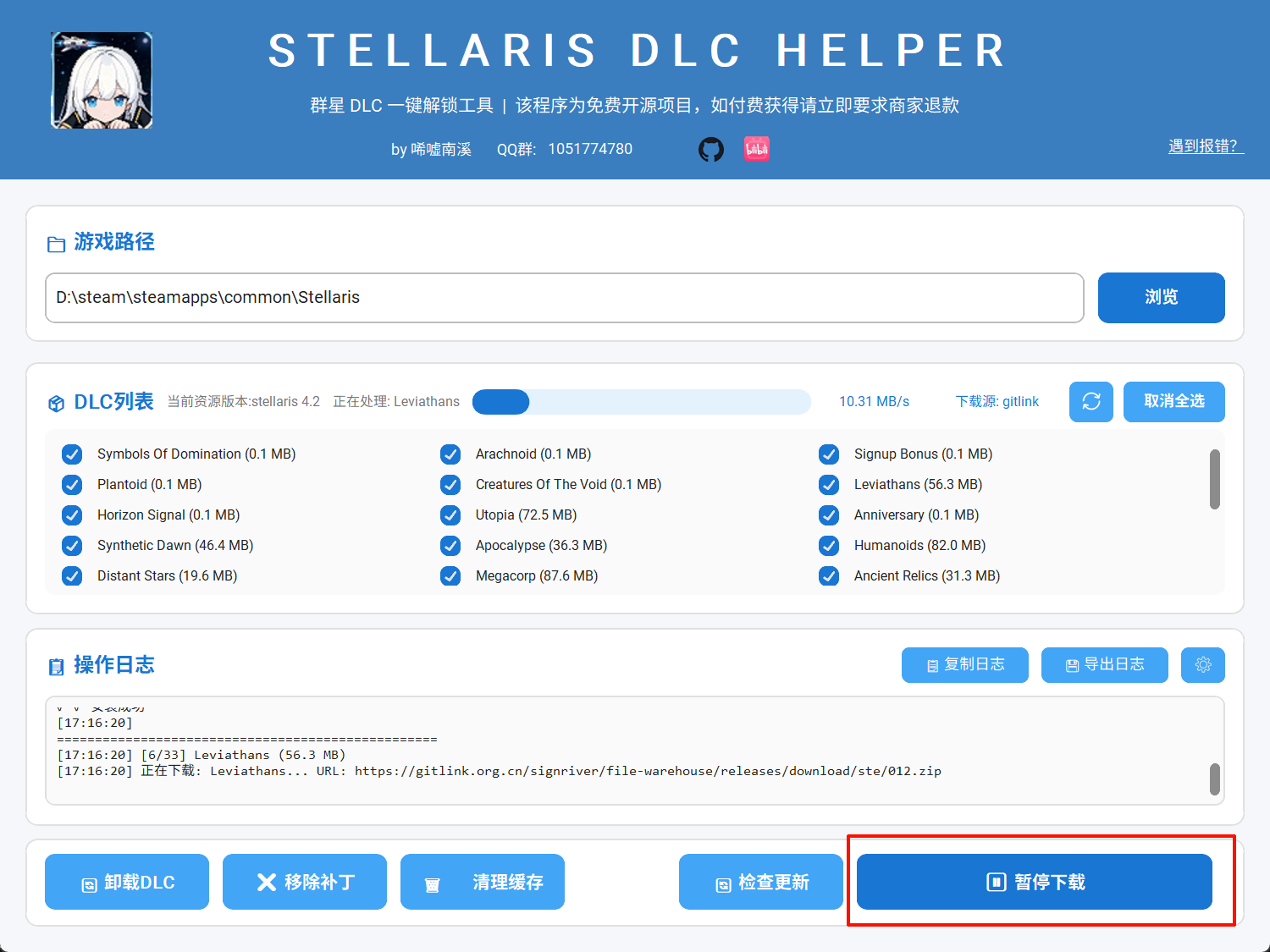Click the 当前资源版本:stellaris 4.2 text
Viewport: 1270px width, 952px height.
pos(244,402)
